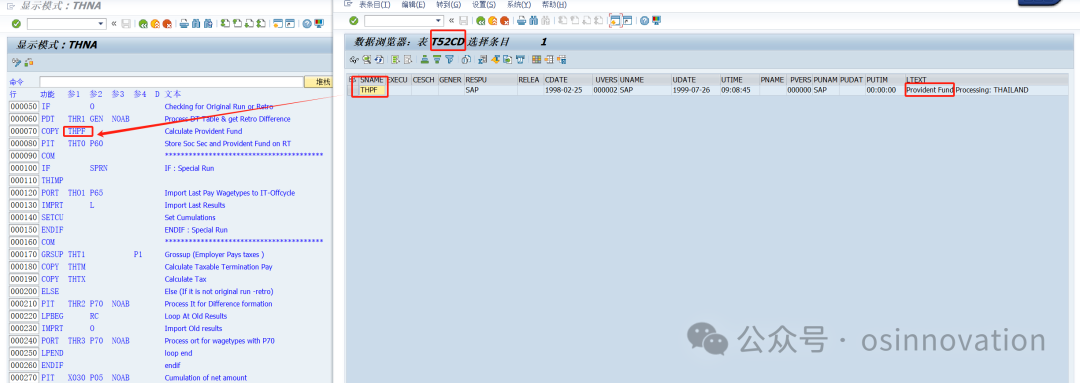Click Save disk icon in THNA window
The width and height of the screenshot is (1080, 383).
pos(126,23)
